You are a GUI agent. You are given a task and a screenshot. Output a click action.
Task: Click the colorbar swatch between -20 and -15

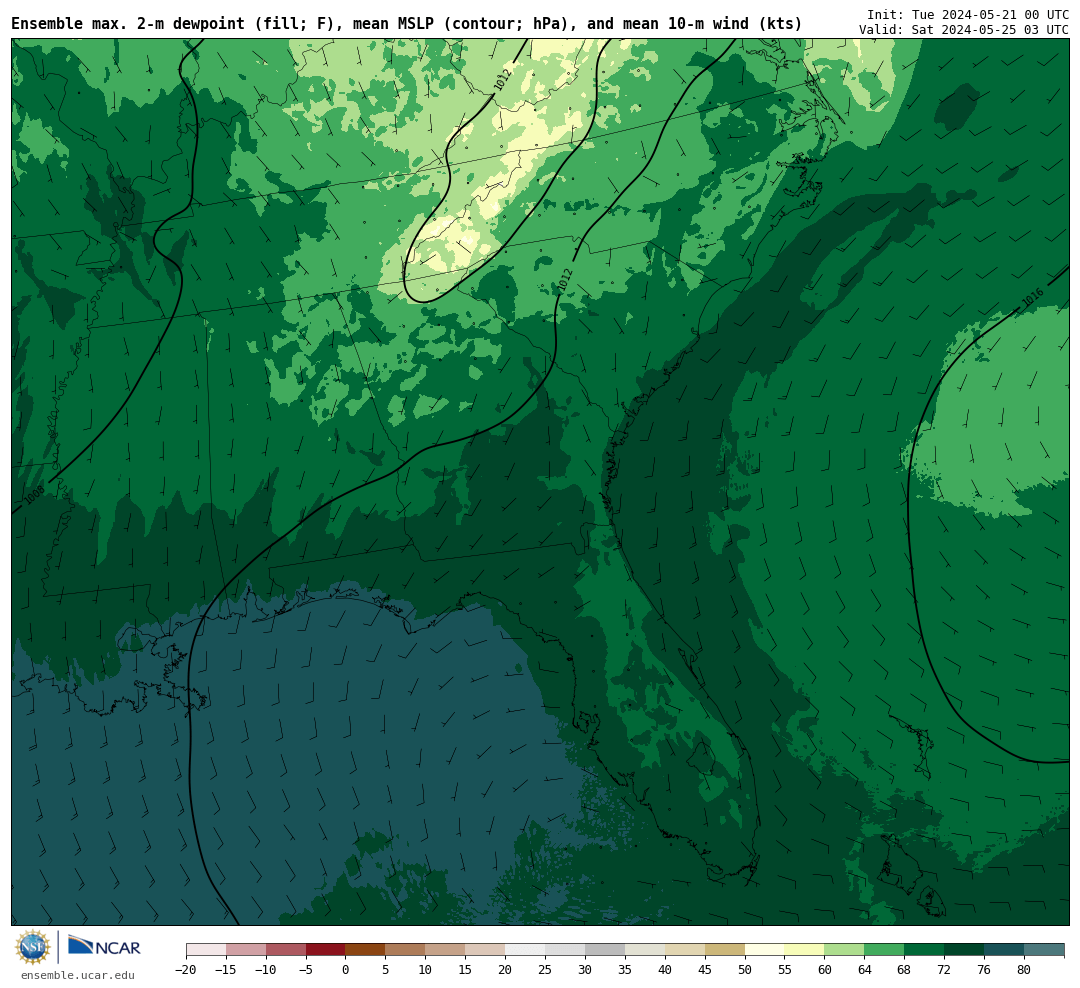[206, 950]
